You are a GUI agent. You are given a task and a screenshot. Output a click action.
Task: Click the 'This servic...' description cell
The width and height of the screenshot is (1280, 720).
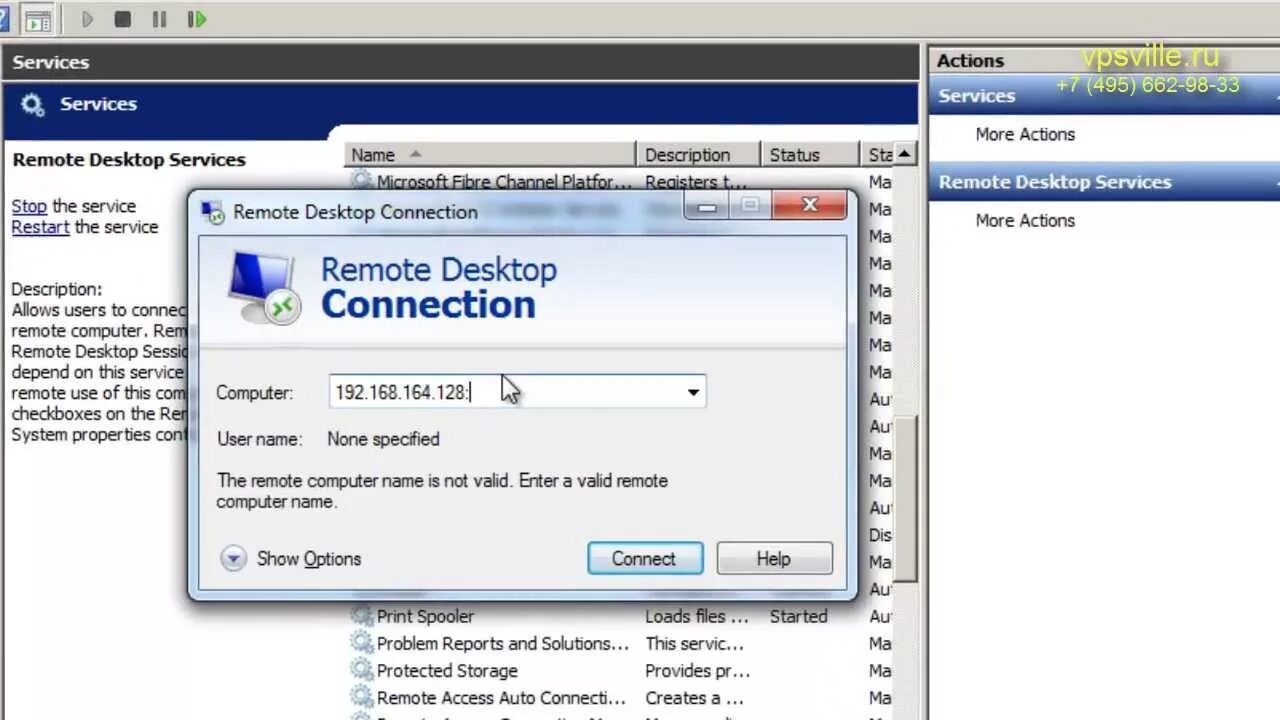[694, 643]
